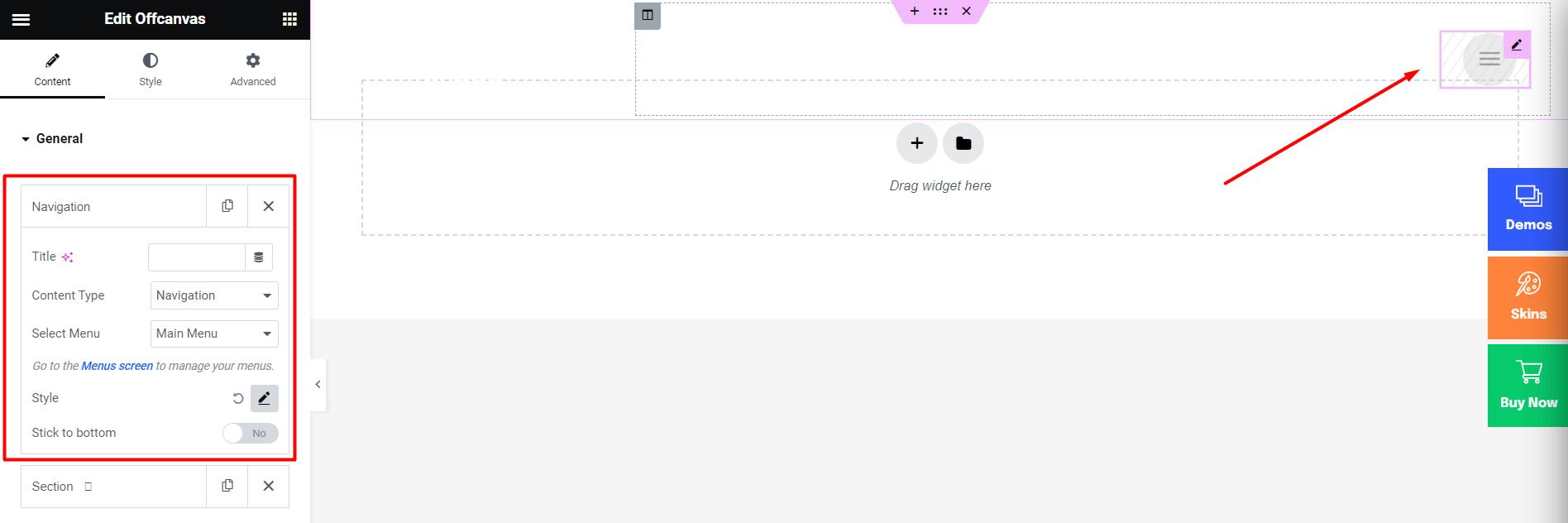
Task: Open the widgets grid panel icon
Action: tap(289, 19)
